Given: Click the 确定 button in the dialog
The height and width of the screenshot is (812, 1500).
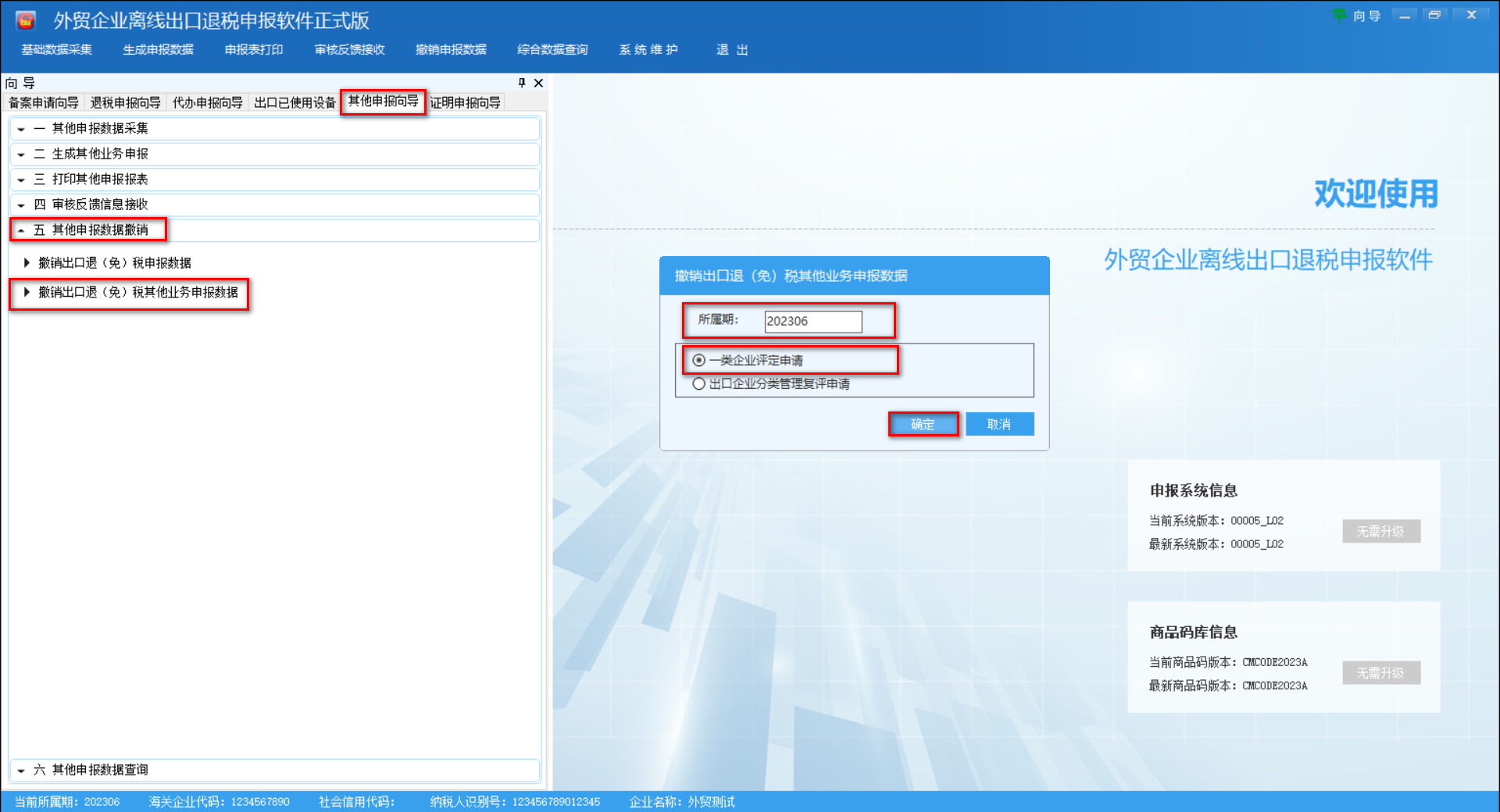Looking at the screenshot, I should [x=923, y=424].
